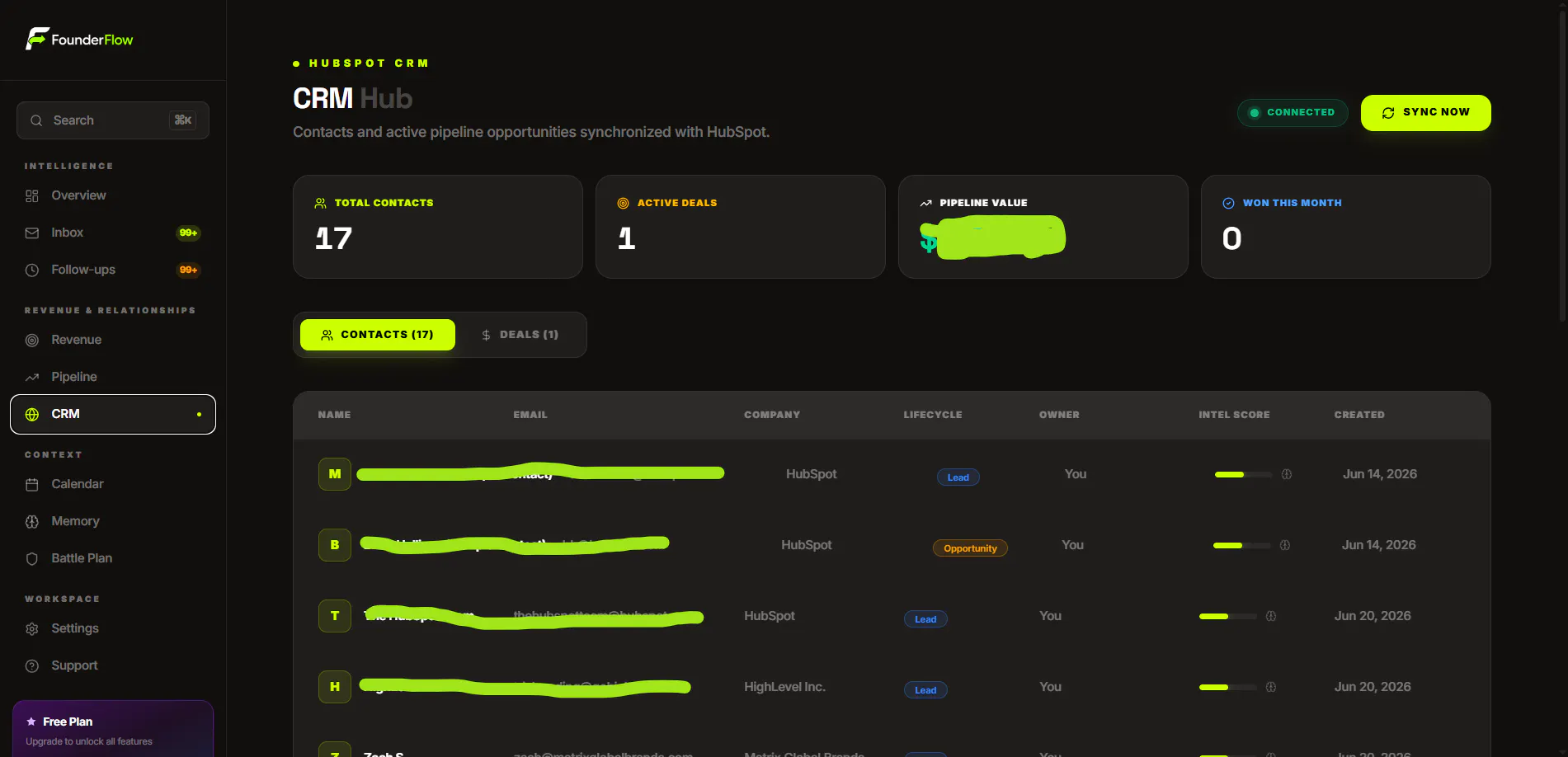Viewport: 1568px width, 757px height.
Task: Click the intel score info icon in M row
Action: click(1287, 474)
